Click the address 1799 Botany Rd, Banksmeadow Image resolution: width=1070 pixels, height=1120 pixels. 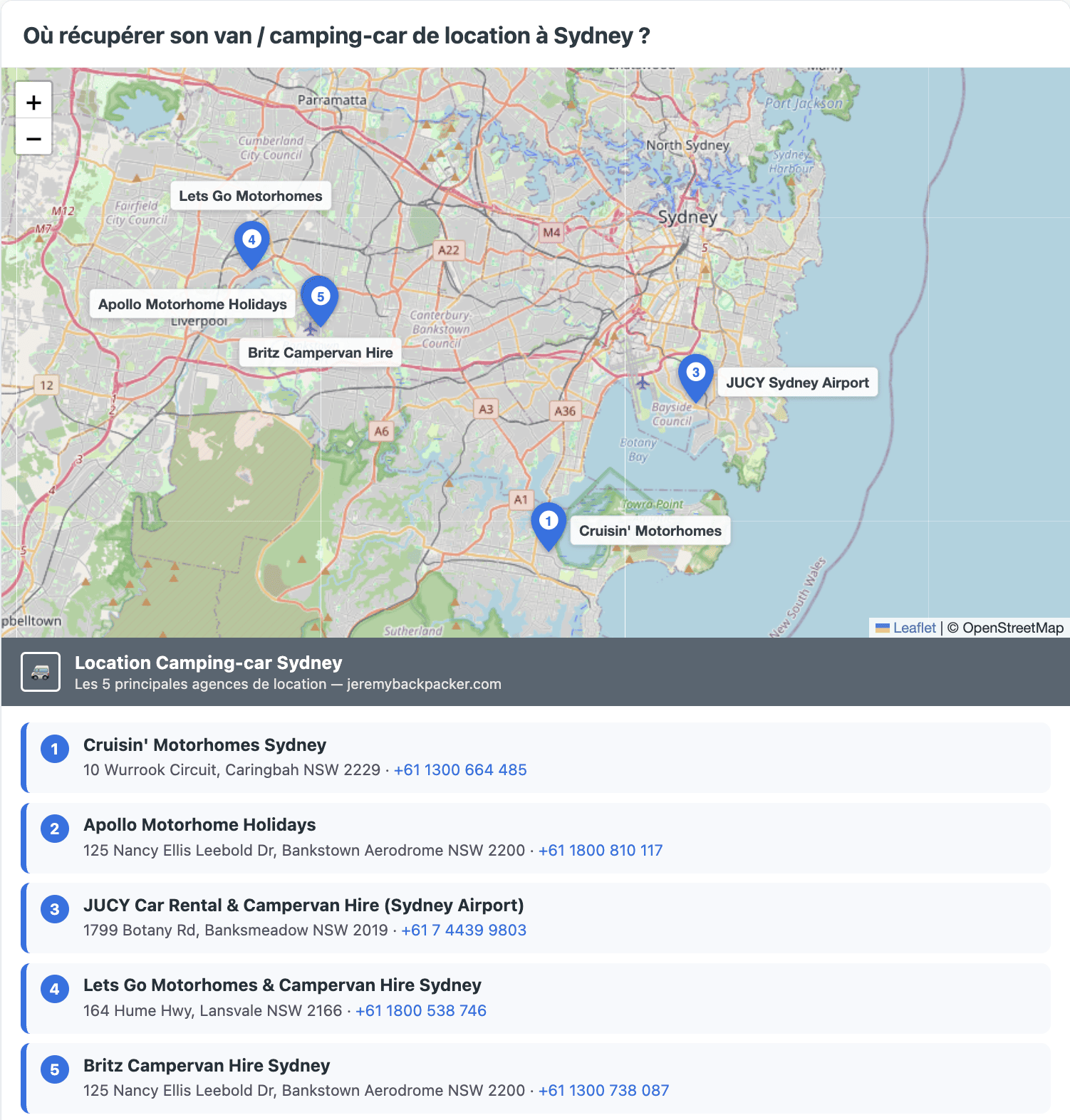click(235, 930)
